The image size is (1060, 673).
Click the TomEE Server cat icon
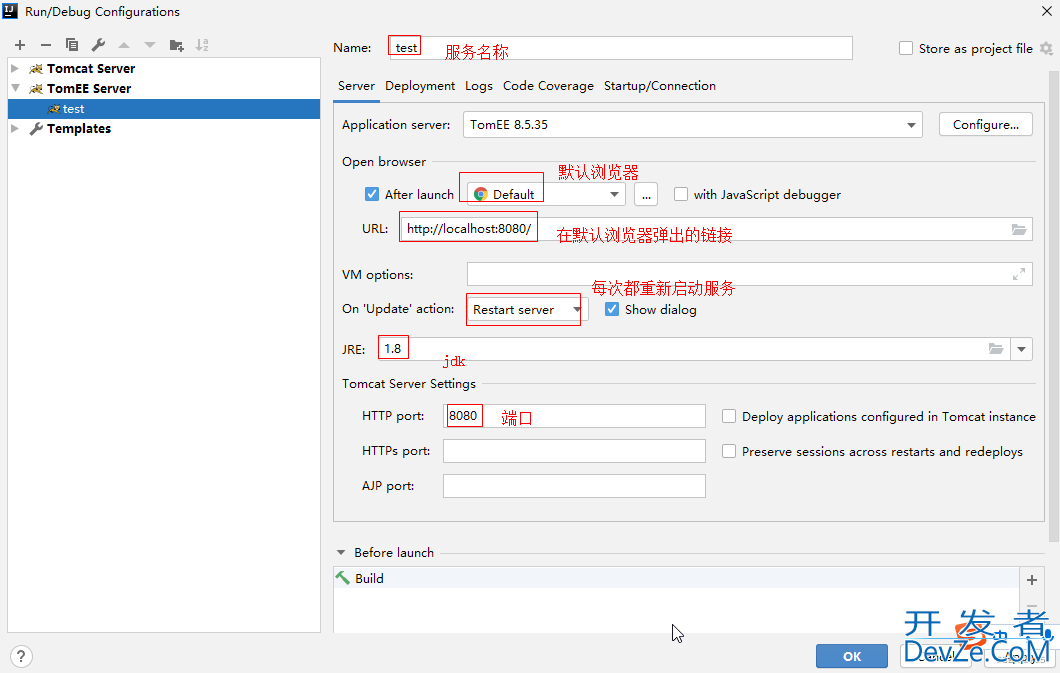[36, 89]
